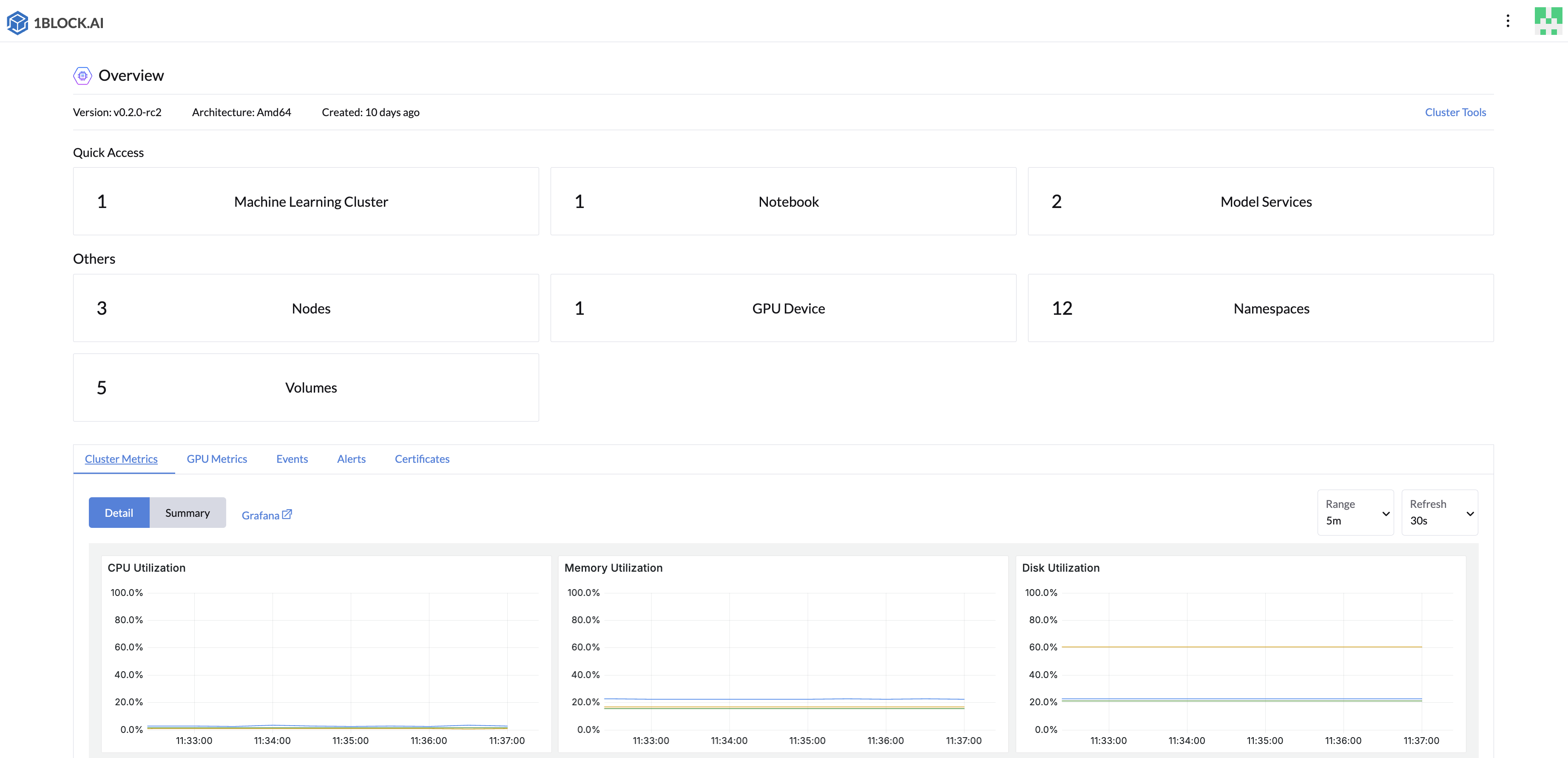
Task: Click the 1BLOCK.AI brand name text
Action: click(x=69, y=23)
